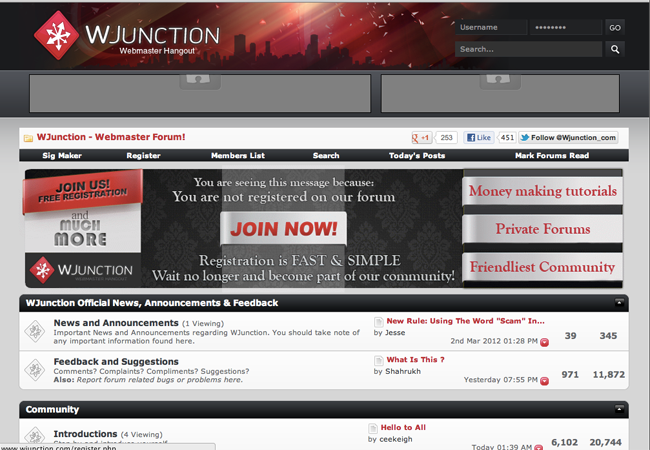Click the Facebook Like button
Screen dimensions: 650x450
tap(480, 138)
